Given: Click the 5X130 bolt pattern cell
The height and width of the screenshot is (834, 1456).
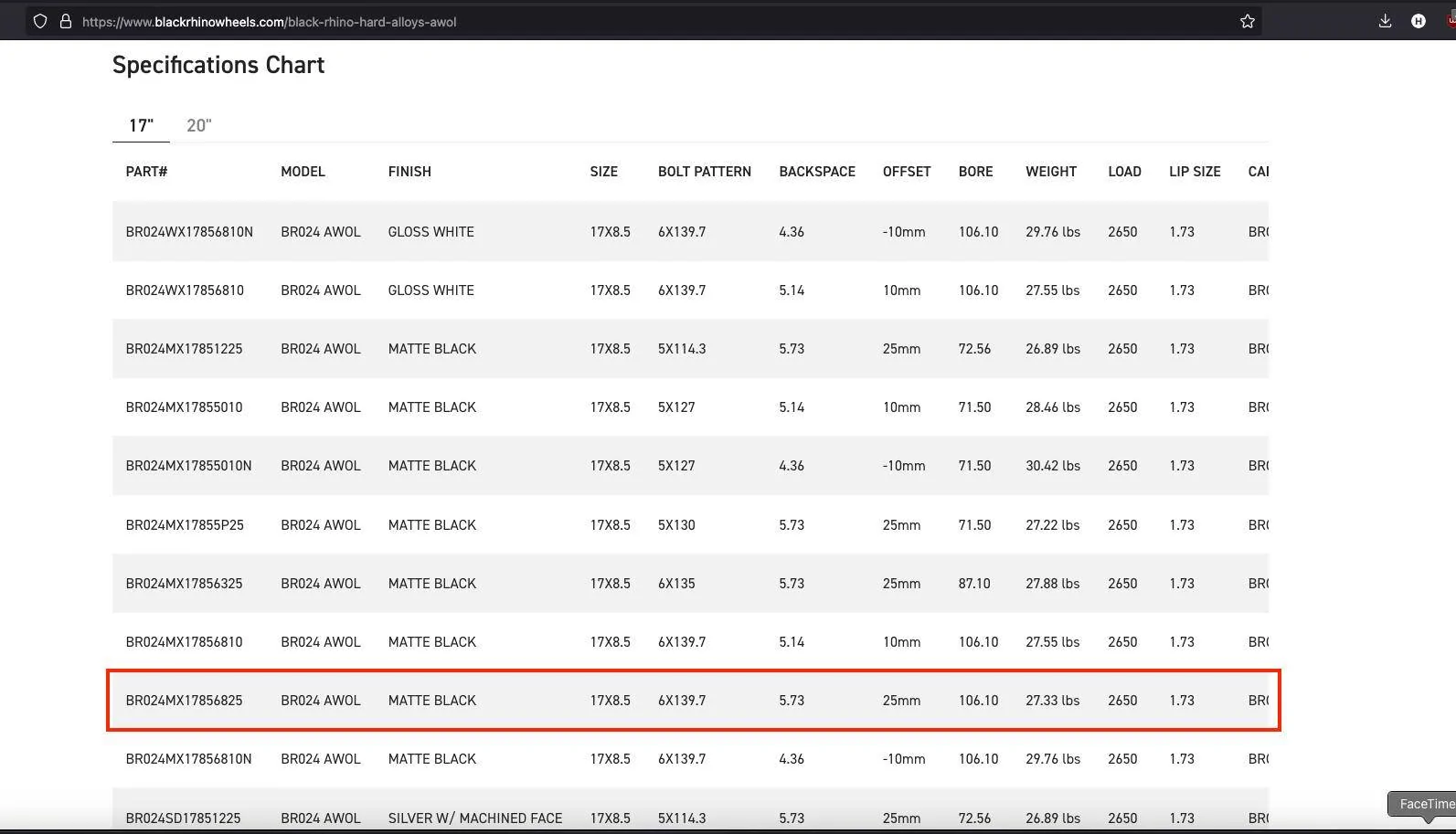Looking at the screenshot, I should 676,525.
